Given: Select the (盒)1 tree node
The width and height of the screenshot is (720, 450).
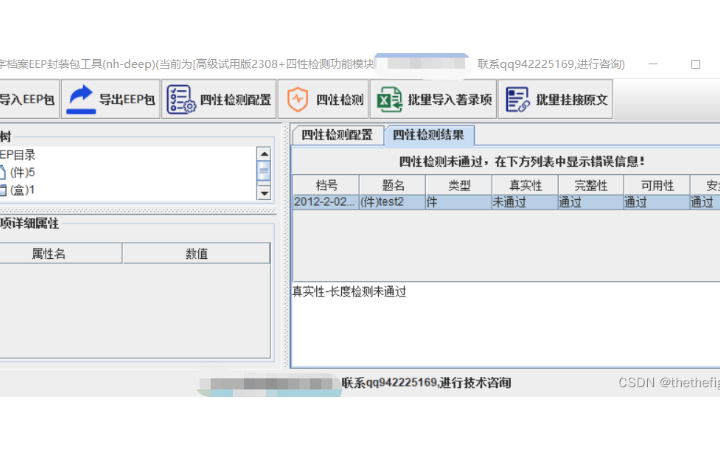Looking at the screenshot, I should click(22, 190).
